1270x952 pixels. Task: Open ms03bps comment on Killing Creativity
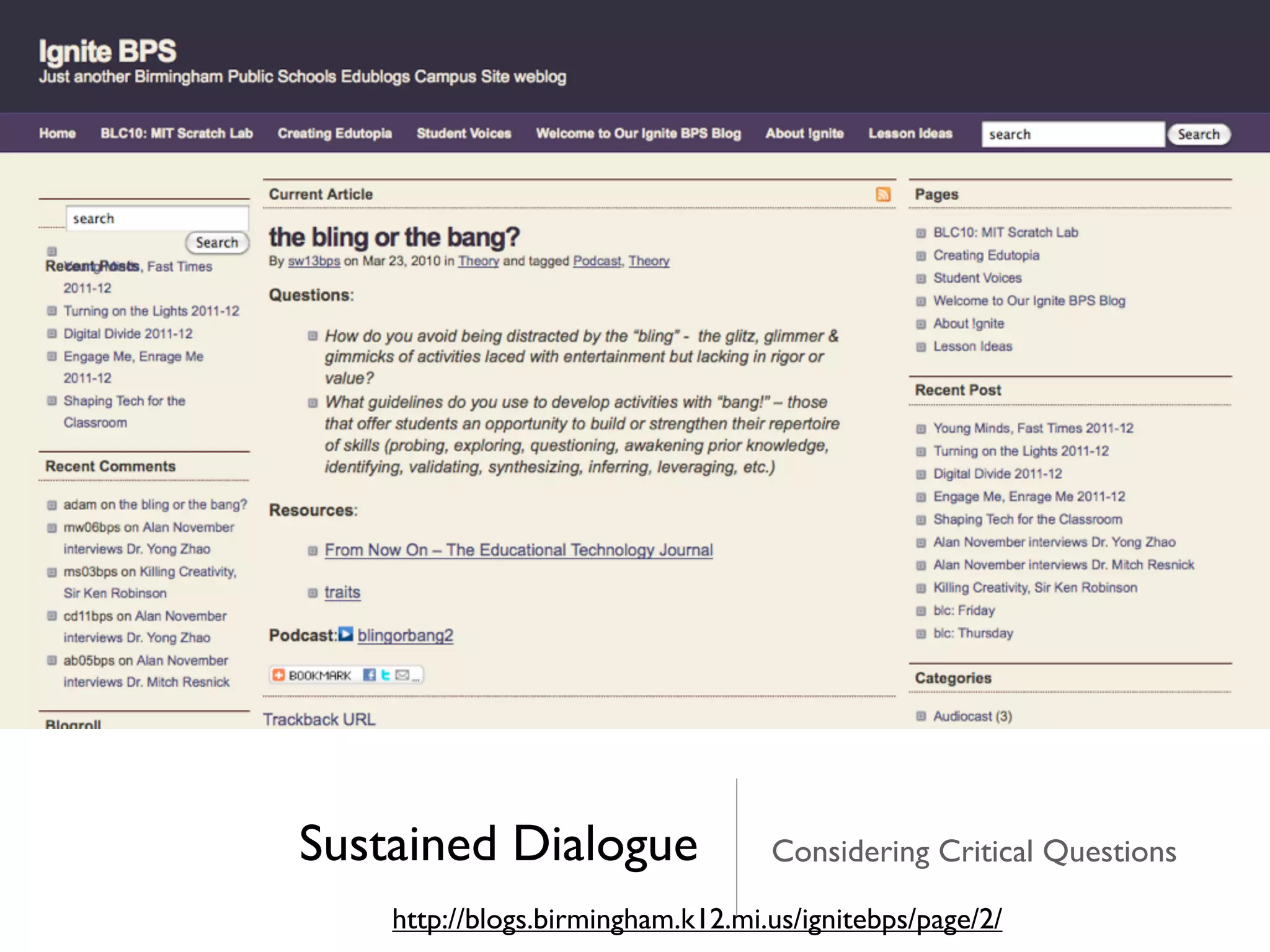150,582
